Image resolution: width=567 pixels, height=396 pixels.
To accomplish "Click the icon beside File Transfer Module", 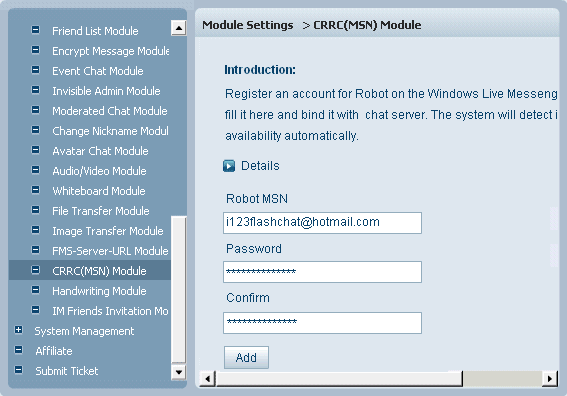I will click(35, 210).
